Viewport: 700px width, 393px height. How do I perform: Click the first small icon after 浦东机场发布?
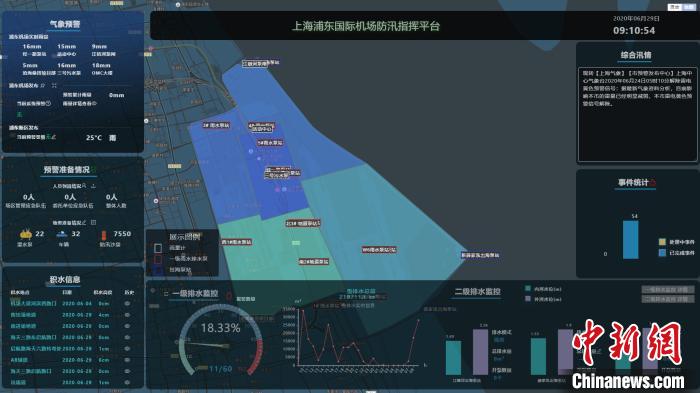tap(43, 85)
